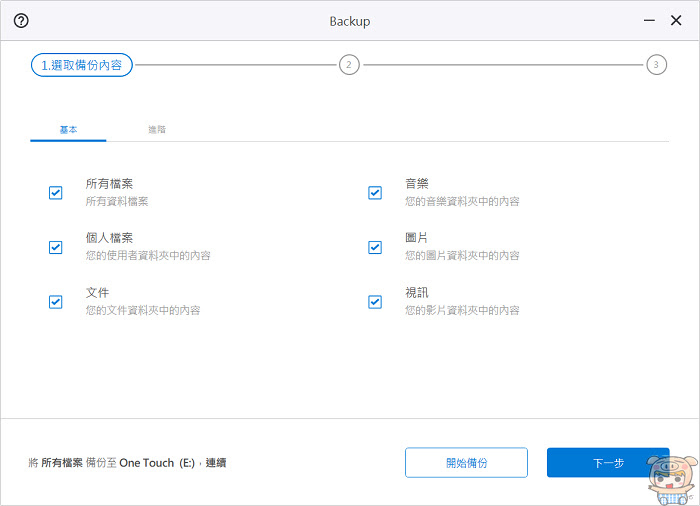The image size is (700, 506).
Task: Click the 個人檔案 label text
Action: [x=109, y=238]
